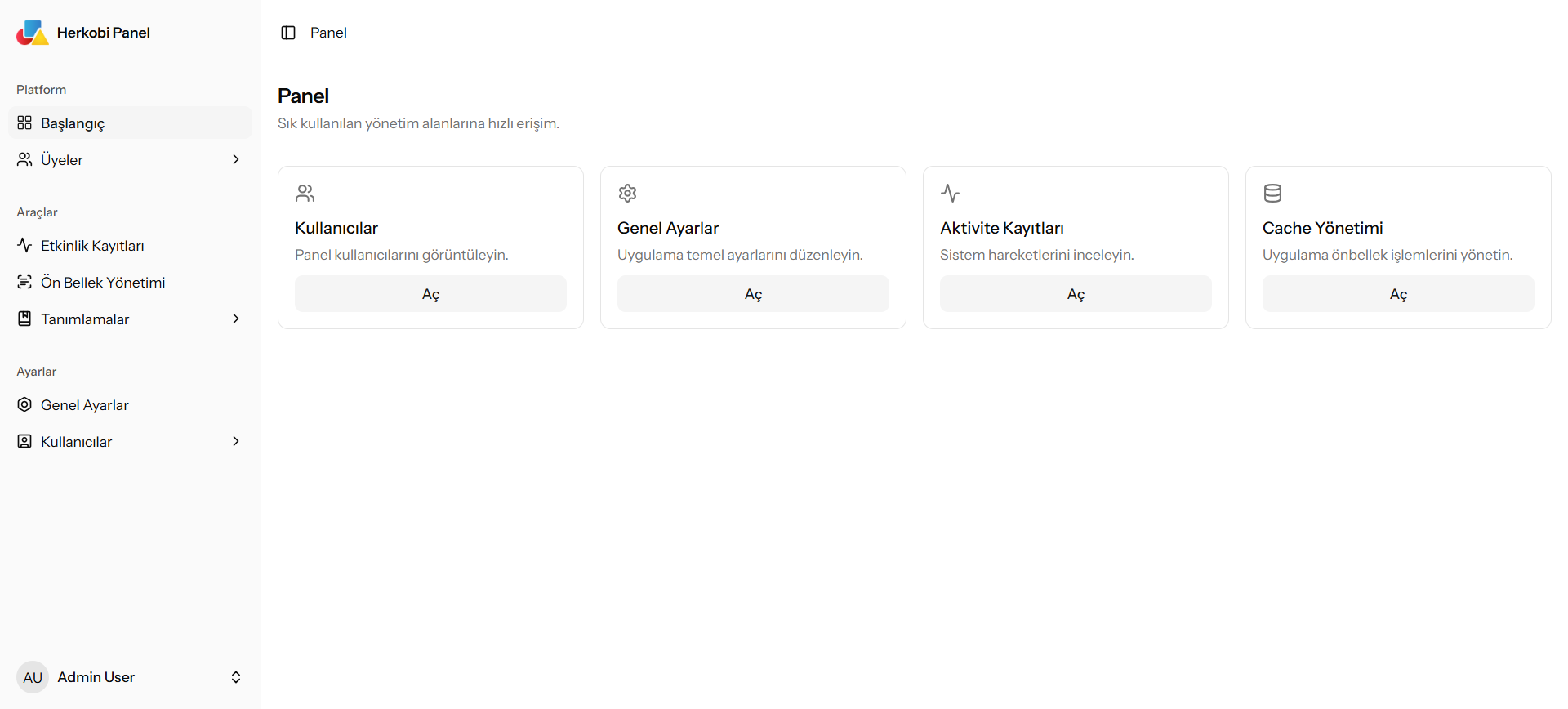
Task: Click the activity icon on Aktivite Kayıtları card
Action: 950,193
